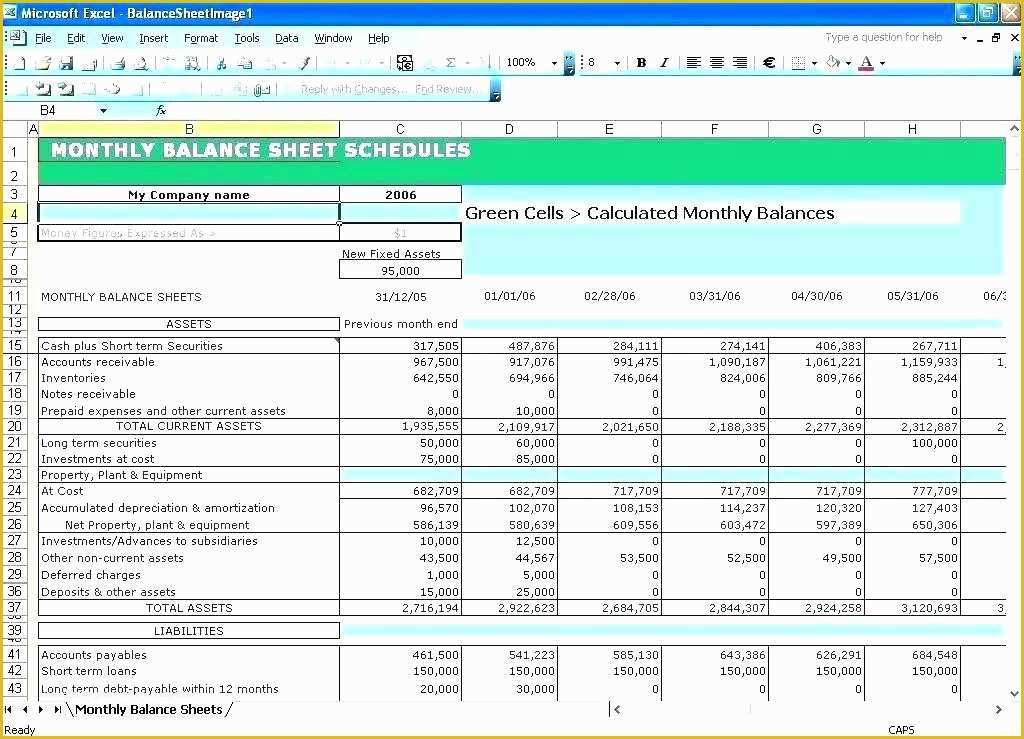
Task: Click the Euro Conversion toolbar icon
Action: [405, 63]
